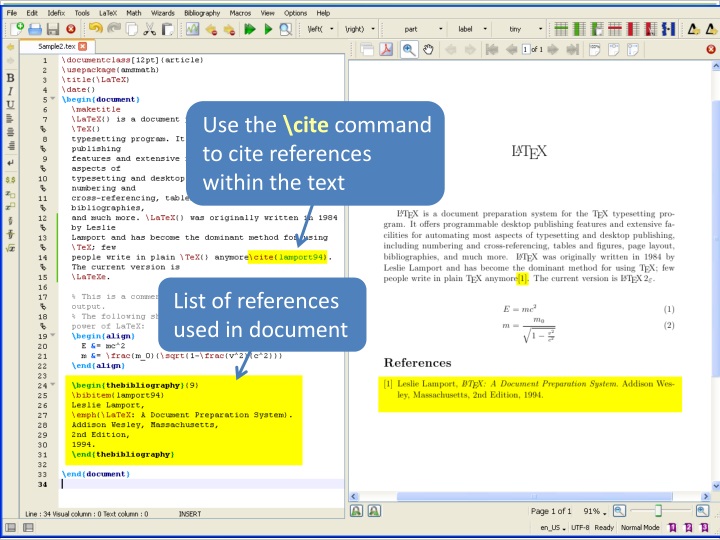Remove a table row with red row icon

(x=615, y=29)
